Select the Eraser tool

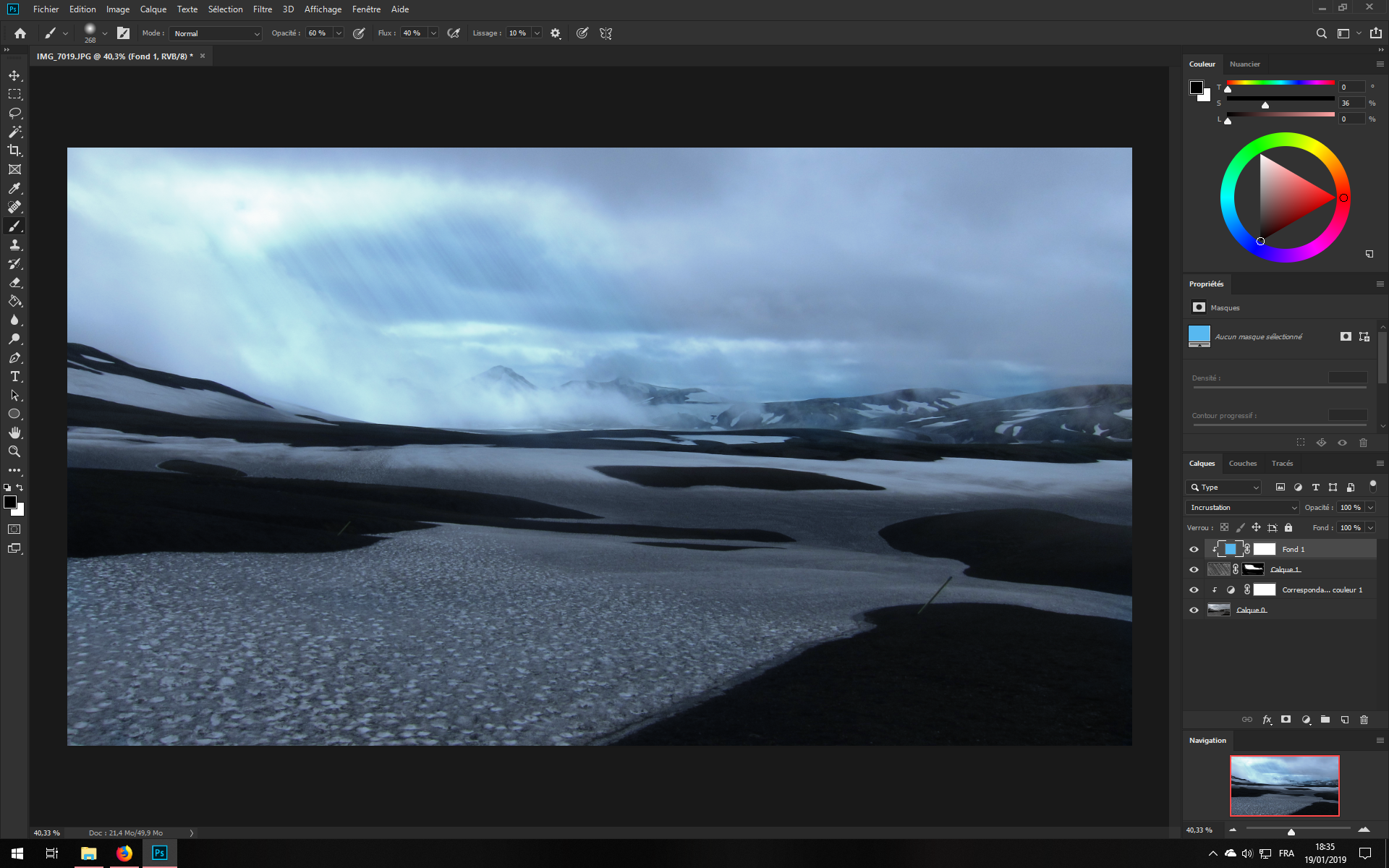point(14,283)
